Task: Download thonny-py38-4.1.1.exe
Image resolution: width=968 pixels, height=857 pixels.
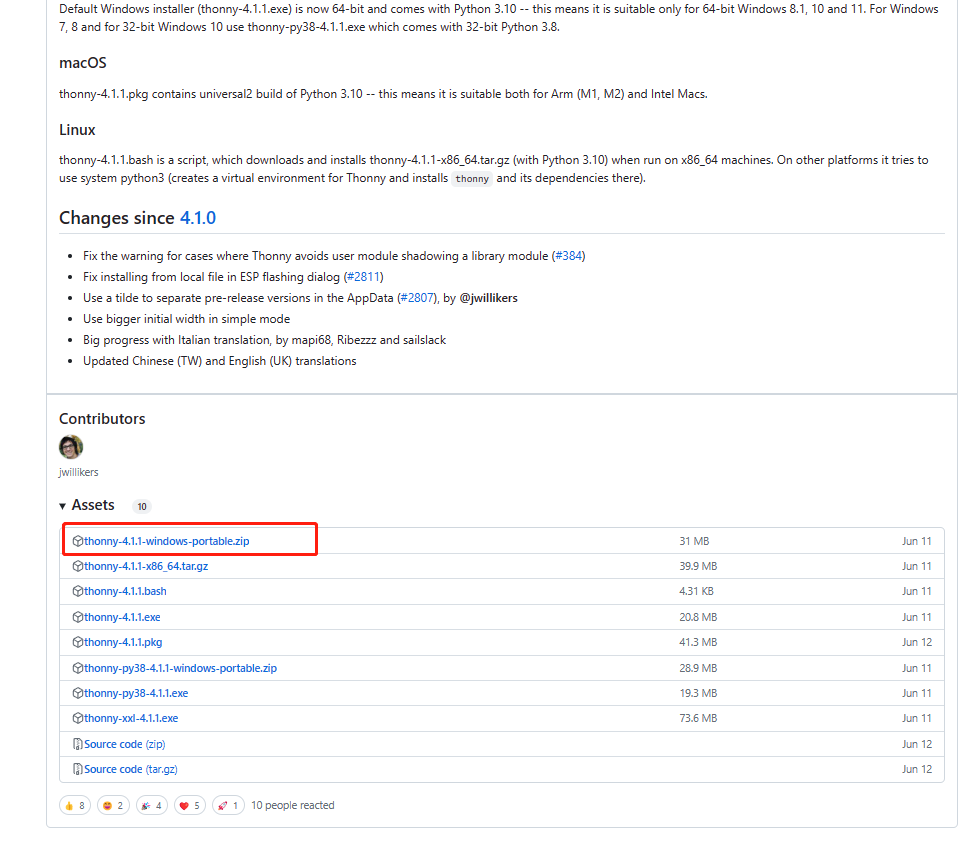Action: click(136, 693)
